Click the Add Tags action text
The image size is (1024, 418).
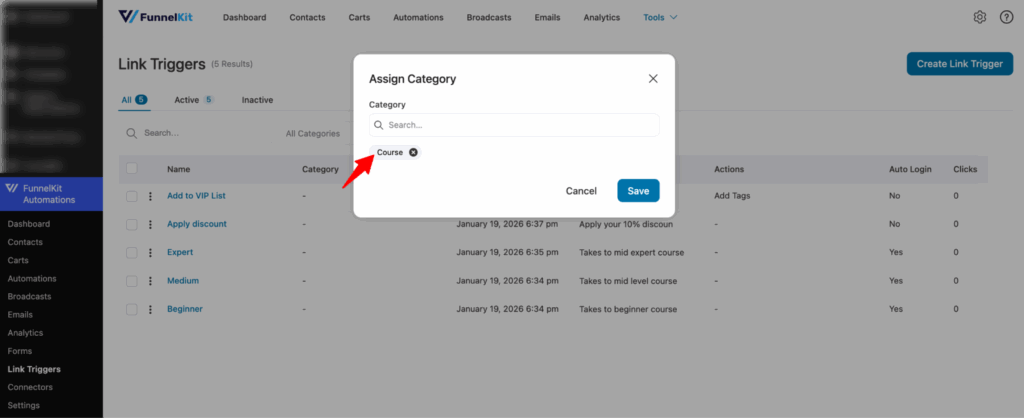(x=732, y=196)
